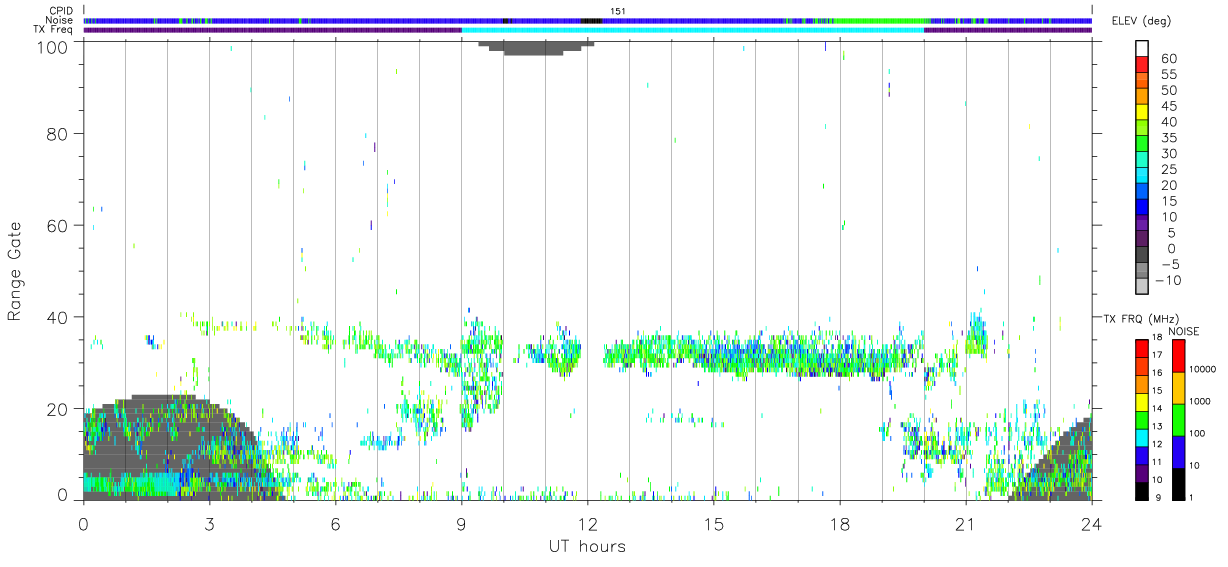The width and height of the screenshot is (1228, 567).
Task: Click the 21 tick on UT hours axis
Action: coord(965,523)
